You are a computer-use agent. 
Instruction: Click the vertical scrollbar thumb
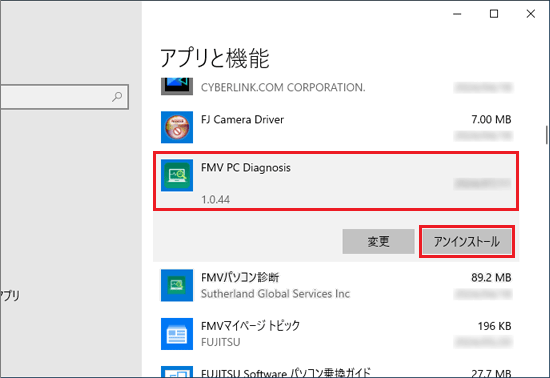[x=546, y=135]
